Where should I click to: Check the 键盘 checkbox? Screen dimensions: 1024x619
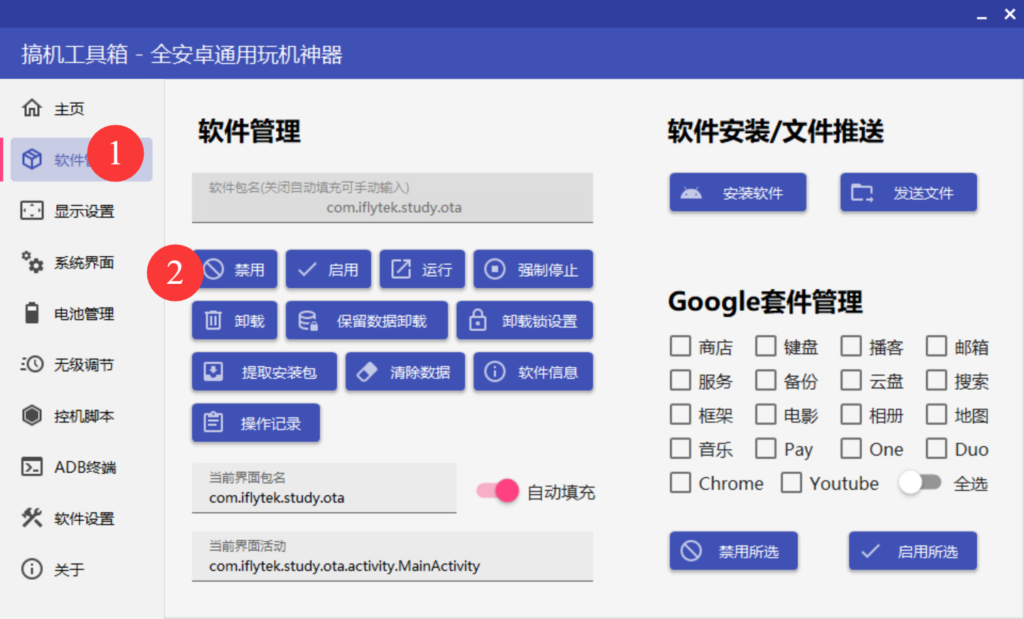(x=765, y=346)
